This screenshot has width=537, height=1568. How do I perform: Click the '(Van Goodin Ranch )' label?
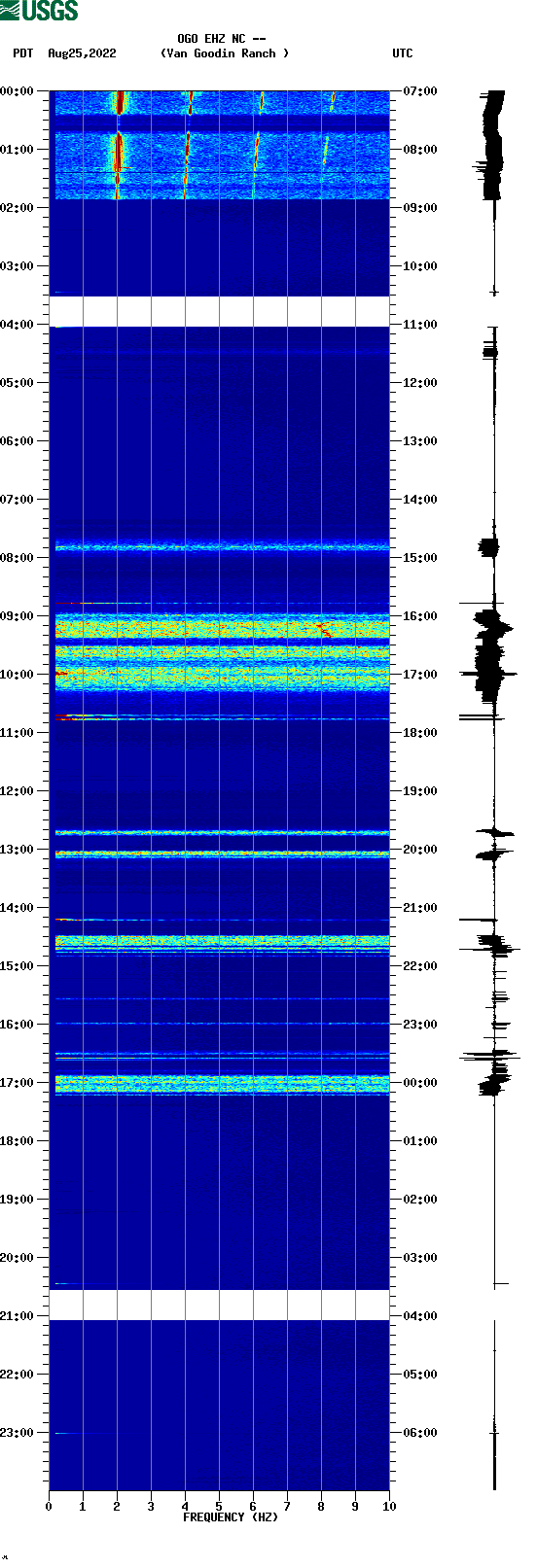click(225, 53)
